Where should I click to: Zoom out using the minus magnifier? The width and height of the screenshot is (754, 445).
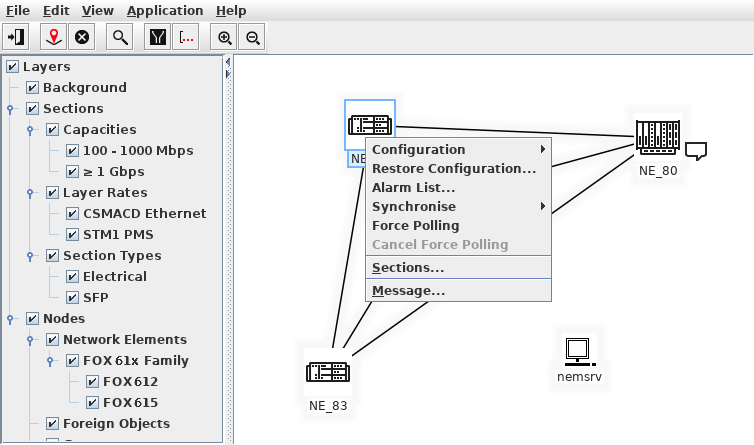tap(253, 38)
